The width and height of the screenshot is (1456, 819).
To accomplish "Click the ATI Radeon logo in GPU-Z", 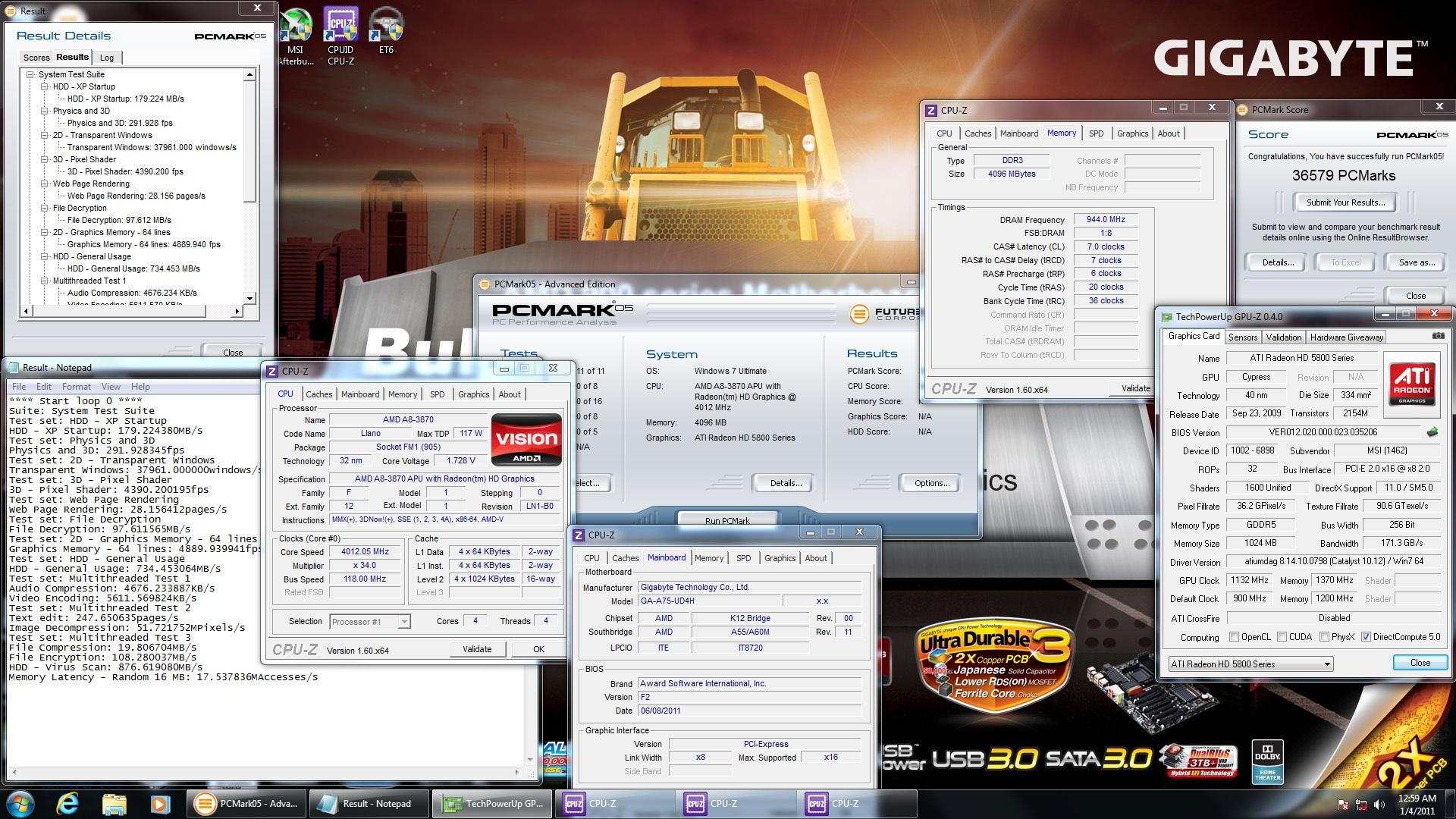I will tap(1412, 384).
